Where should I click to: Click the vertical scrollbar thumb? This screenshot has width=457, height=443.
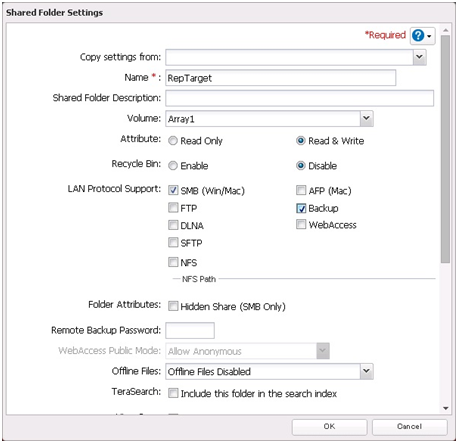445,149
